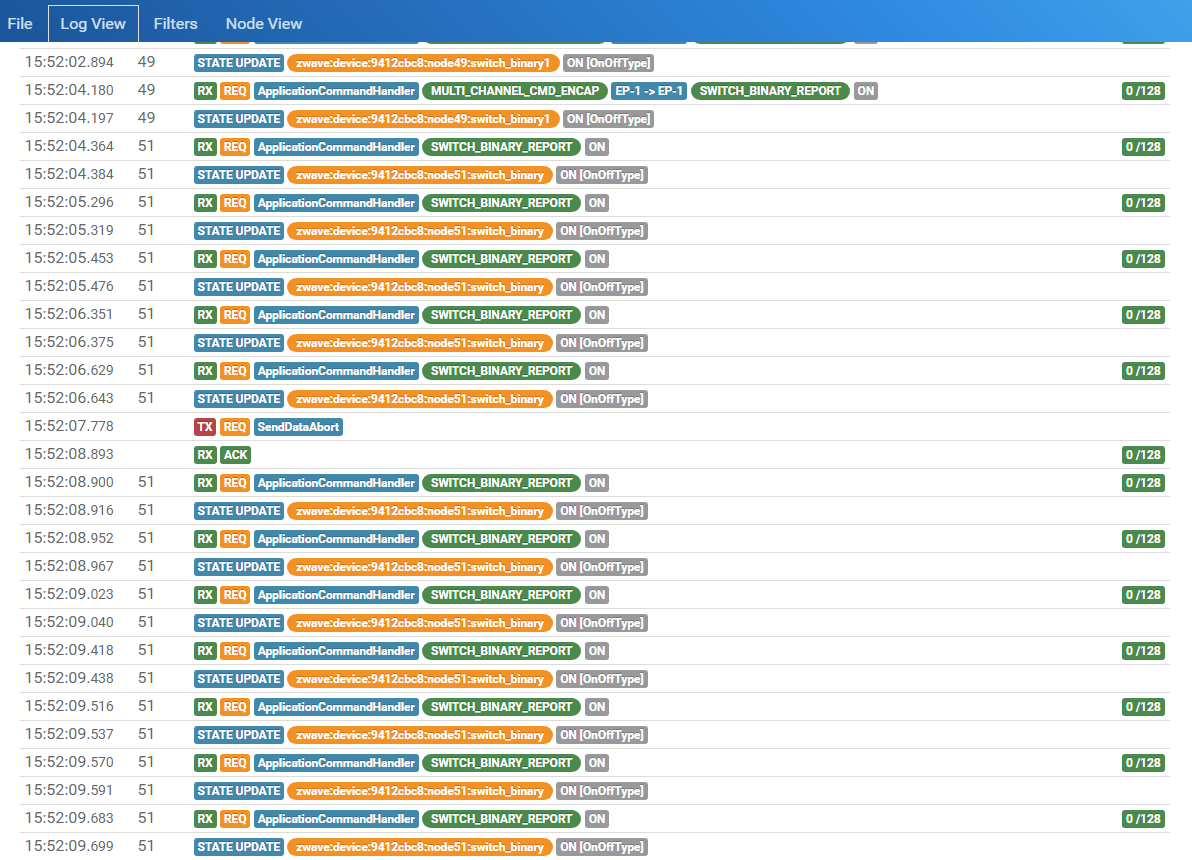
Task: Open the Filters menu
Action: coord(176,24)
